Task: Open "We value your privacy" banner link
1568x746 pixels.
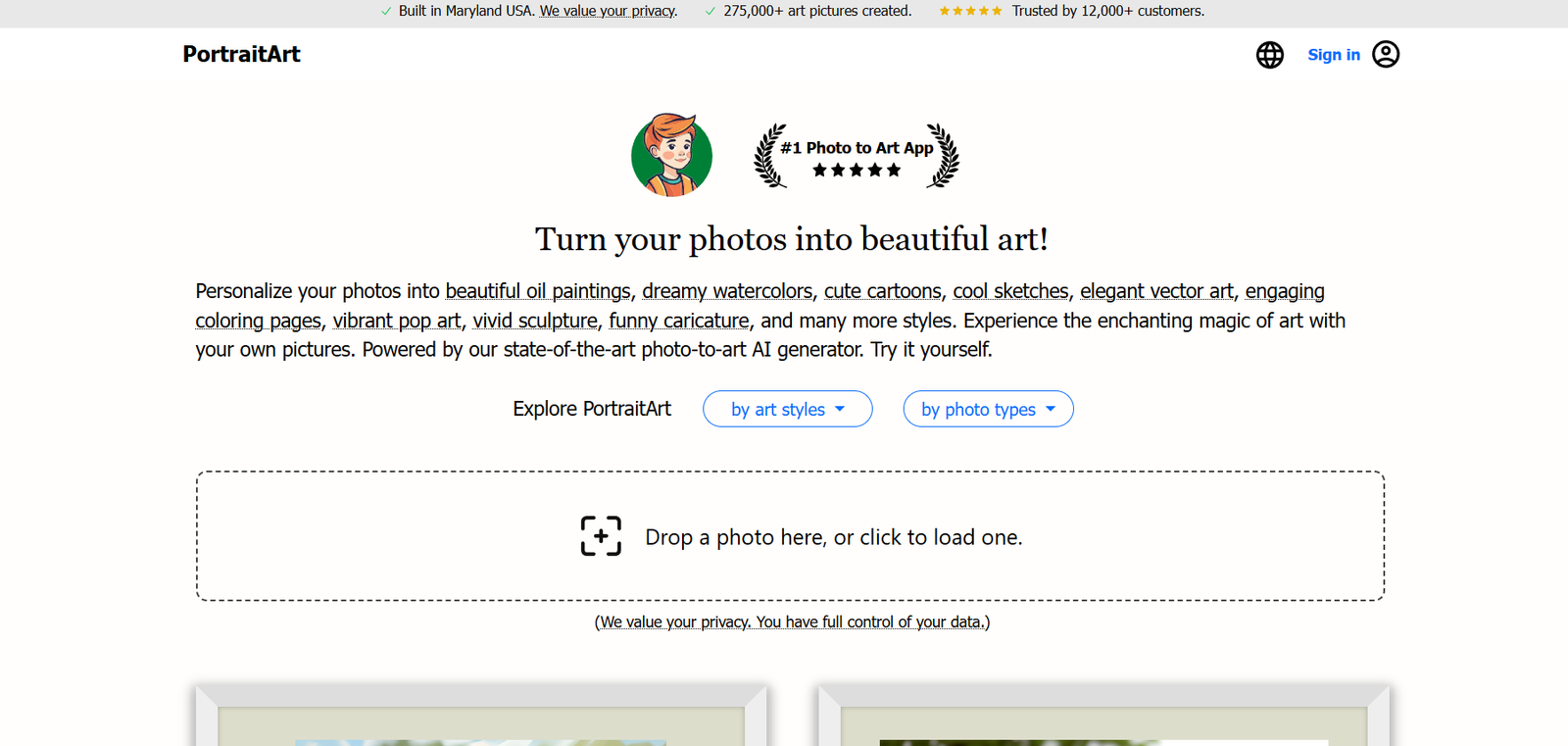Action: pyautogui.click(x=608, y=11)
